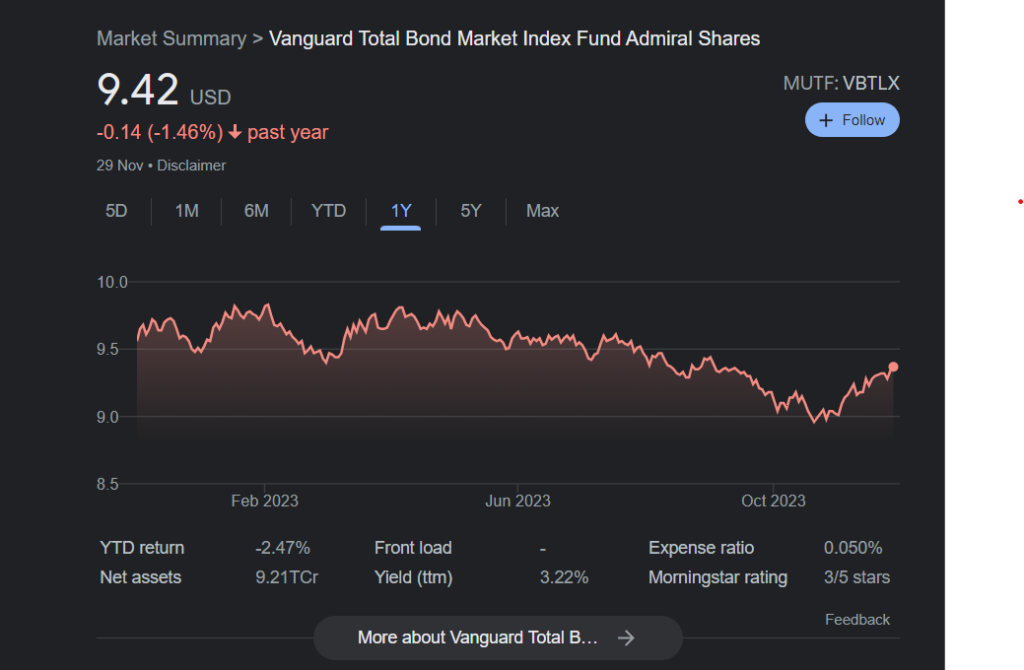Open More about Vanguard Total B… button

(498, 637)
